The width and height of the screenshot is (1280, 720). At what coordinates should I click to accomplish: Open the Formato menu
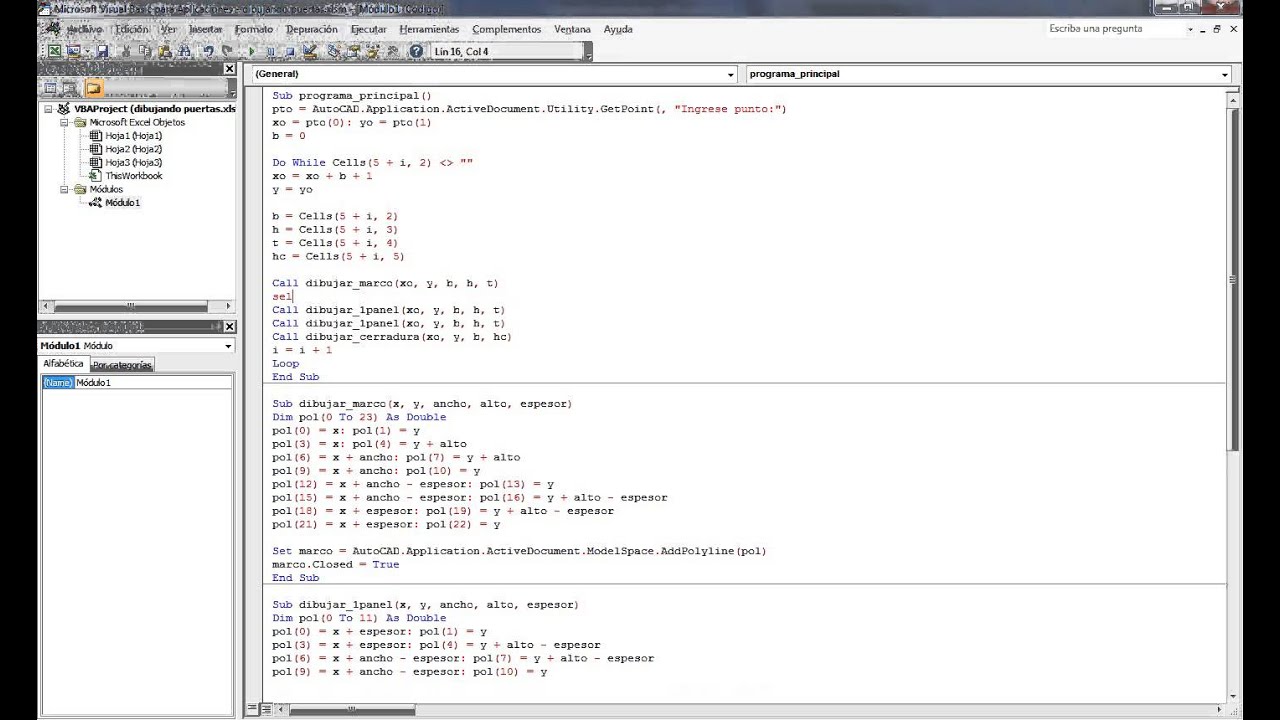pos(254,29)
